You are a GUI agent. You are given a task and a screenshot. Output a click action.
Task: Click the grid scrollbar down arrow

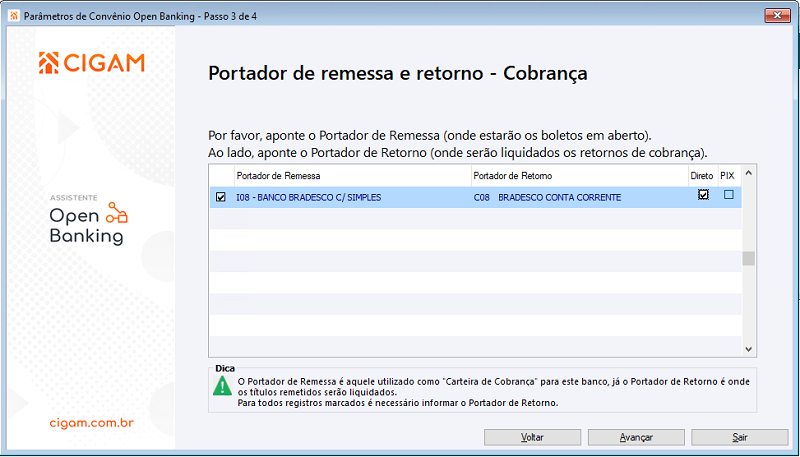click(x=748, y=349)
